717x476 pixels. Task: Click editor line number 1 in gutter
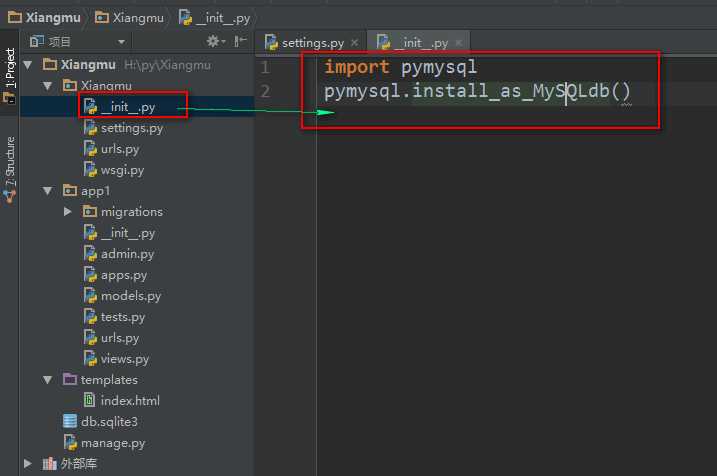click(265, 68)
